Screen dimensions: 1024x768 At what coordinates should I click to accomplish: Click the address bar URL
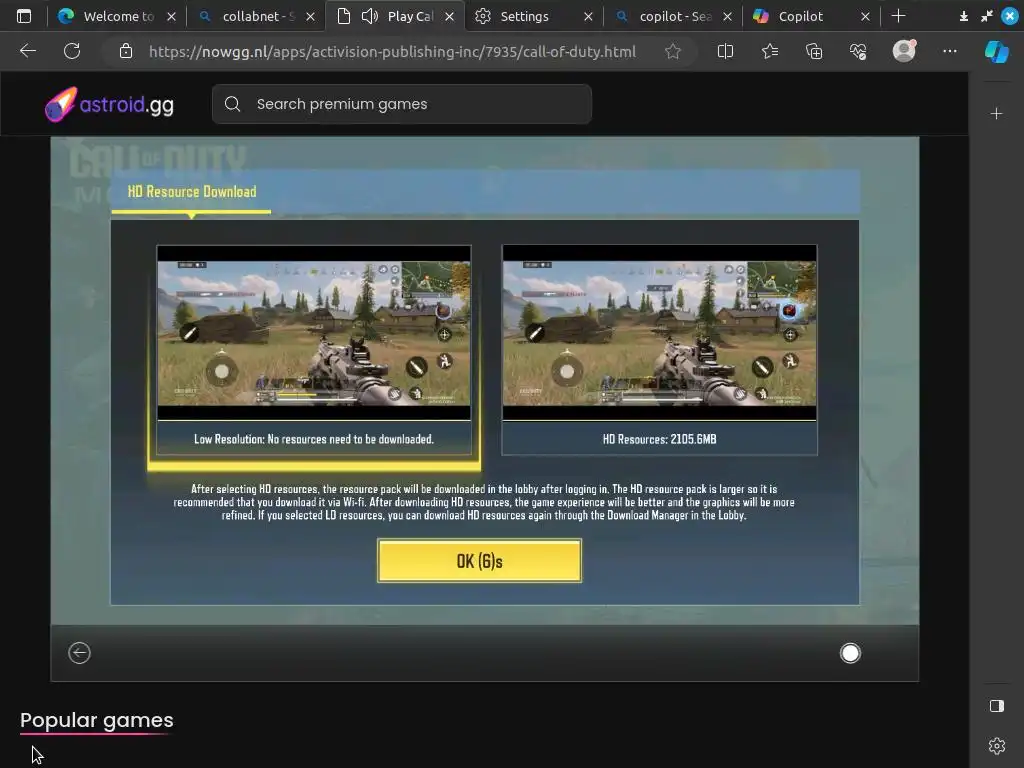pos(392,52)
